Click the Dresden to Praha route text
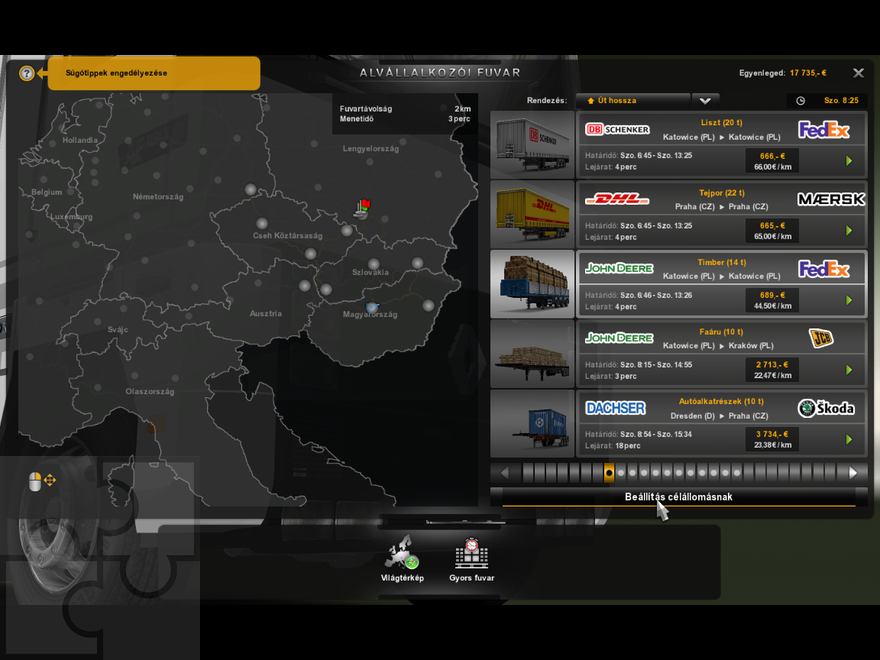Screen dimensions: 880x660 (719, 416)
